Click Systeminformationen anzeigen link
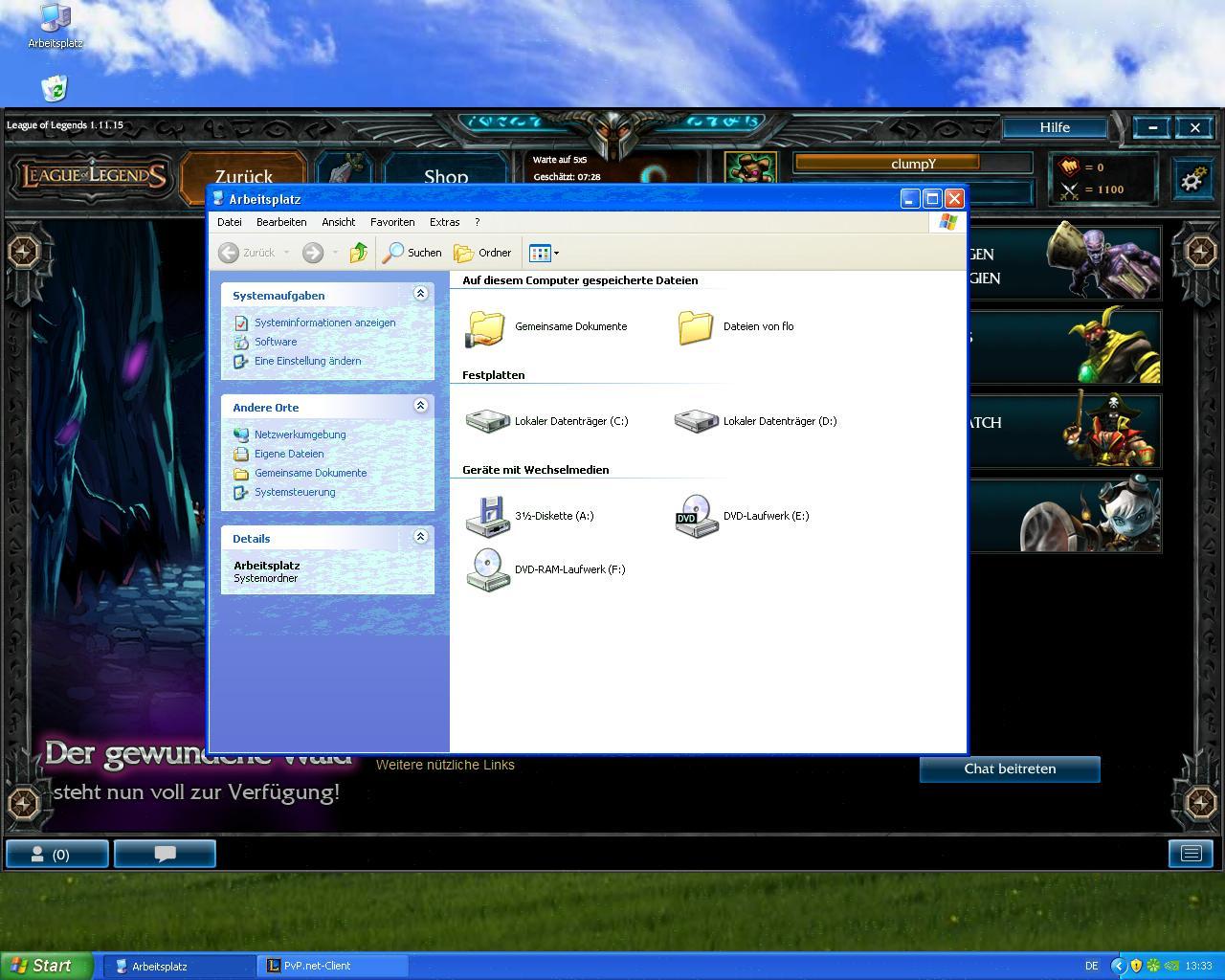The width and height of the screenshot is (1225, 980). (x=324, y=323)
